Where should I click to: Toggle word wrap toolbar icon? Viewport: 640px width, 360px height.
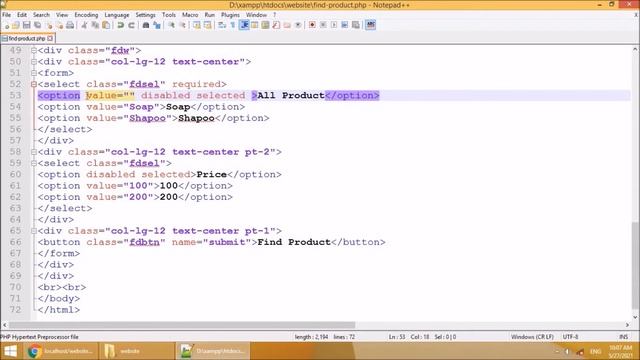click(x=222, y=25)
